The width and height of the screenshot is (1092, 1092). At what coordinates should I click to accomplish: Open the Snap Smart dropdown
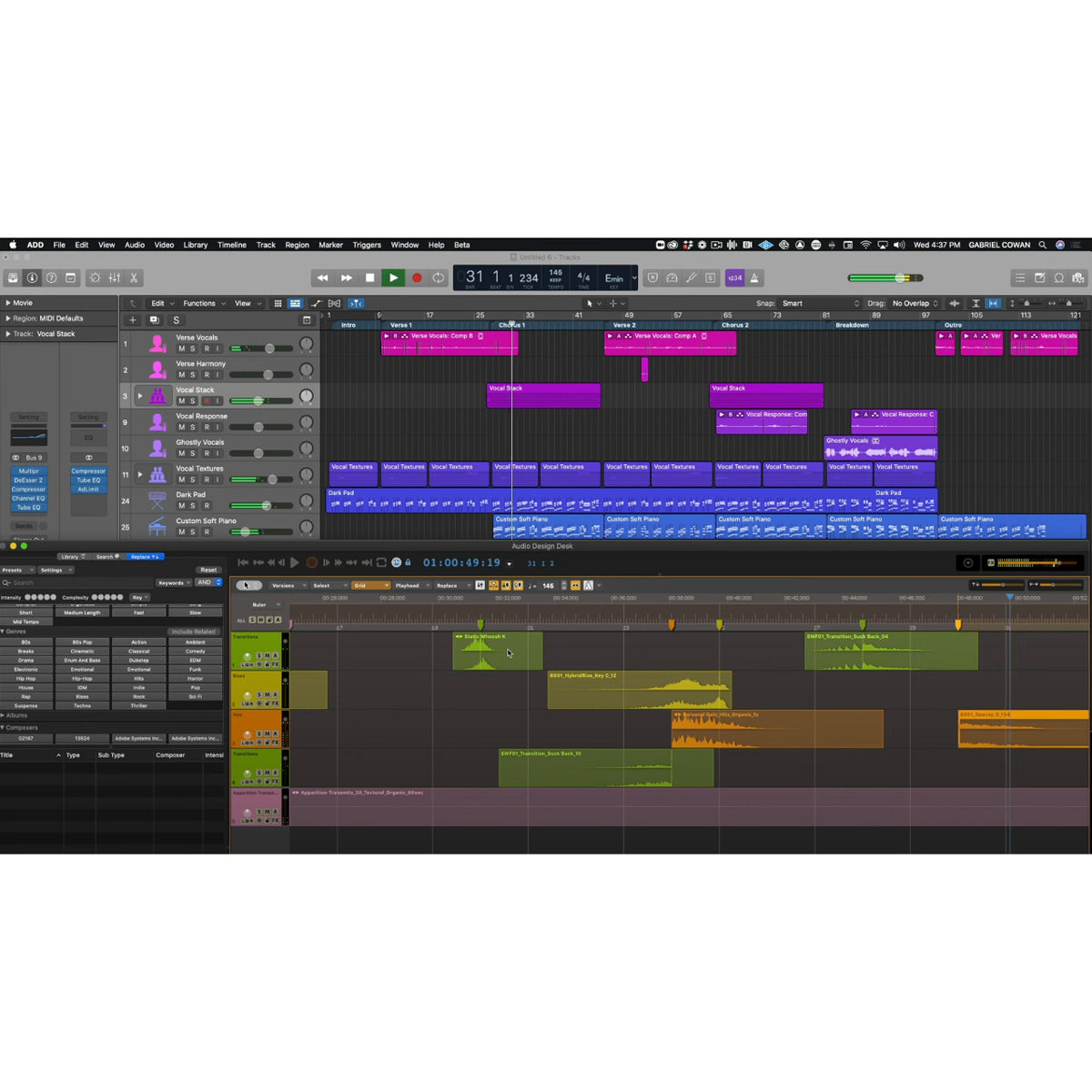[819, 303]
